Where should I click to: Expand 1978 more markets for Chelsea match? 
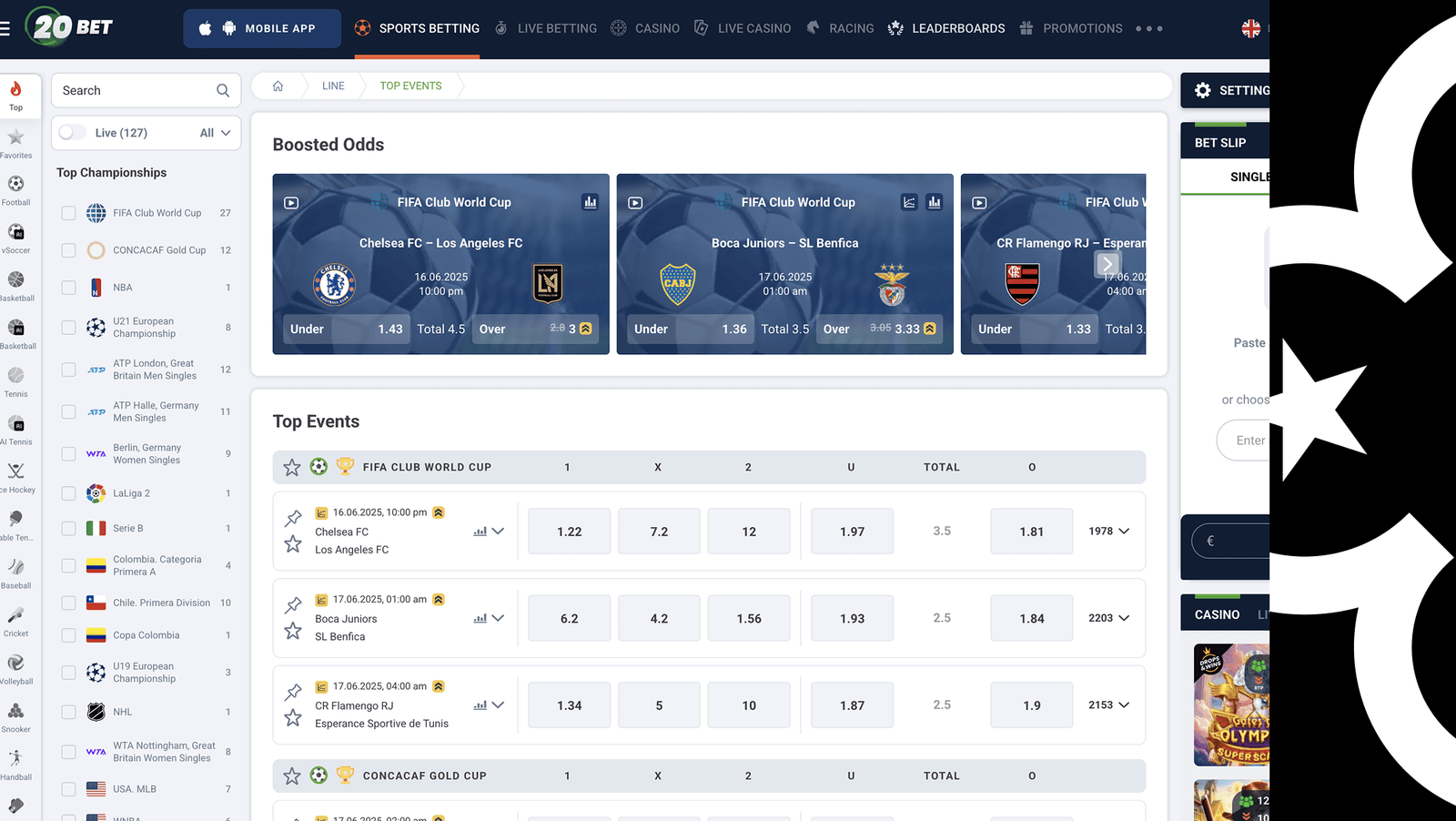[1108, 532]
